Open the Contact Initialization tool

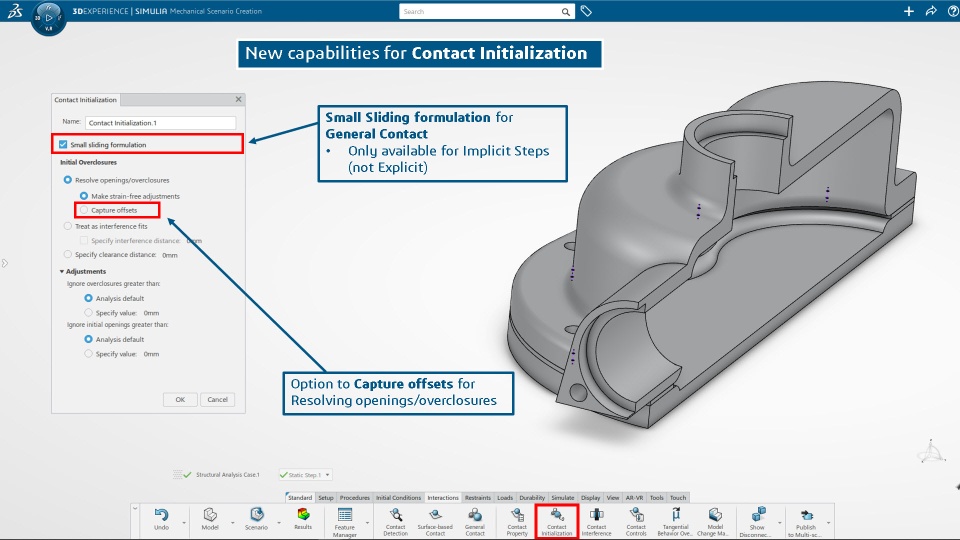pyautogui.click(x=557, y=522)
